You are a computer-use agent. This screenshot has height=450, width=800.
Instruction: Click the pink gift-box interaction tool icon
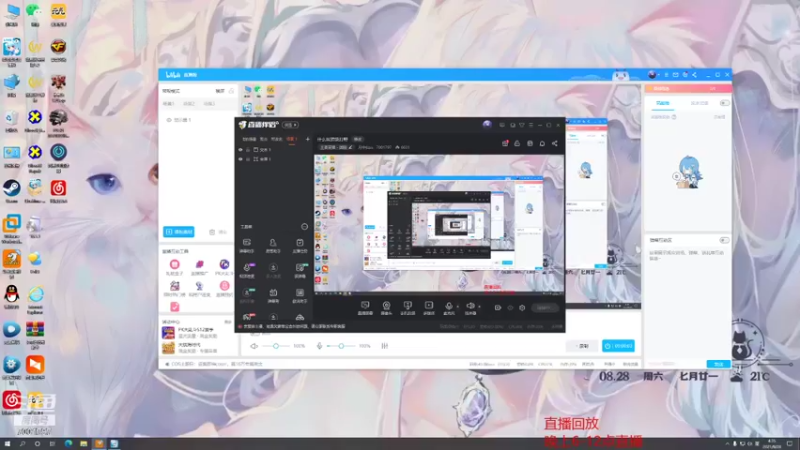174,264
